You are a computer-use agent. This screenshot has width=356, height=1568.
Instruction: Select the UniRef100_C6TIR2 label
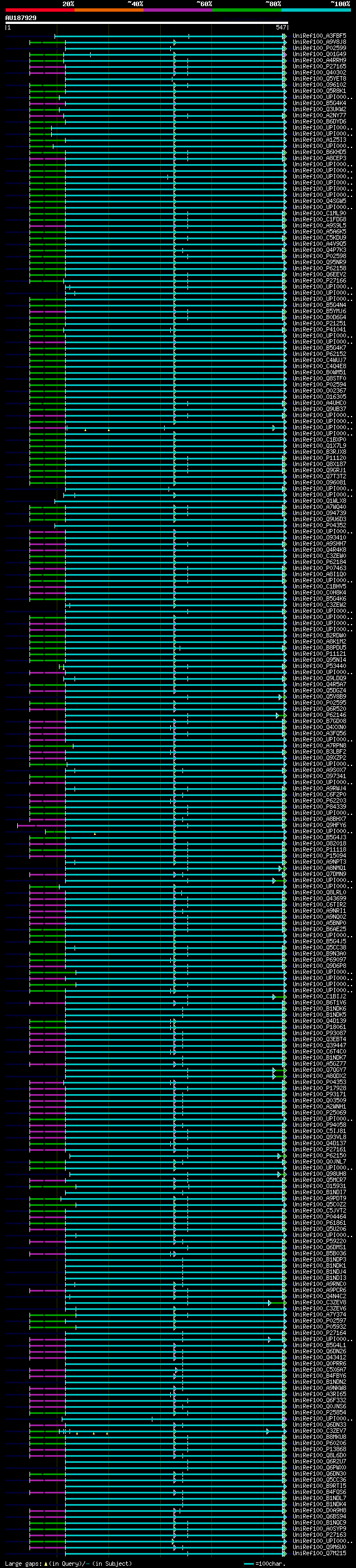tap(319, 904)
